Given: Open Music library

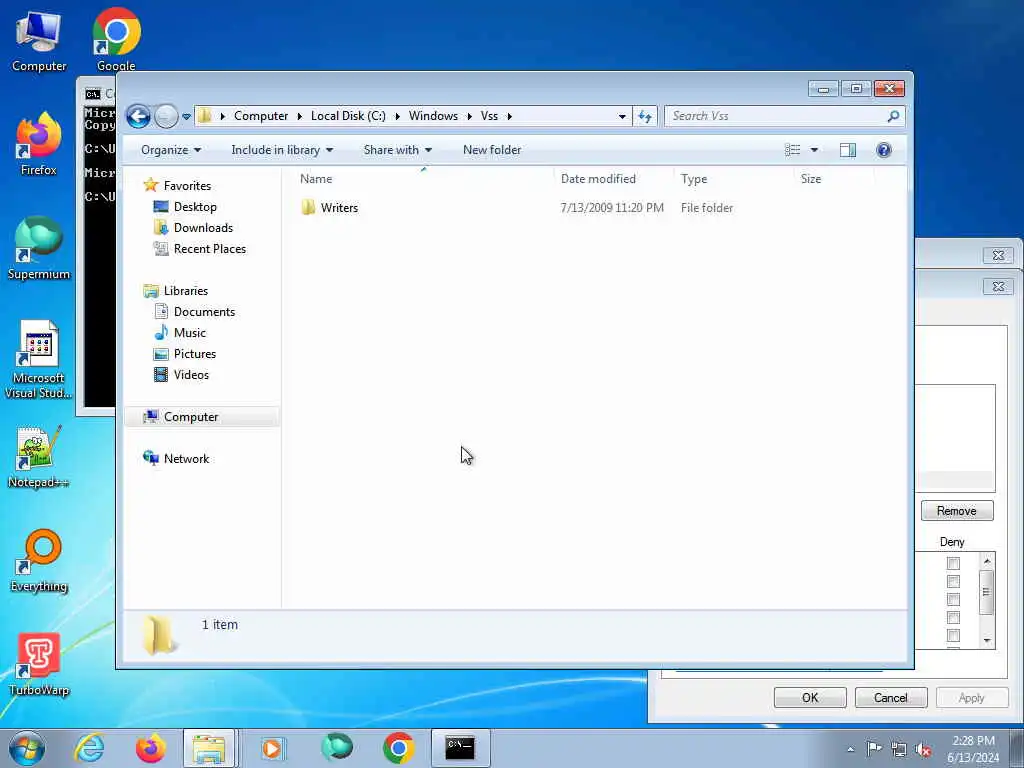Looking at the screenshot, I should pyautogui.click(x=189, y=332).
